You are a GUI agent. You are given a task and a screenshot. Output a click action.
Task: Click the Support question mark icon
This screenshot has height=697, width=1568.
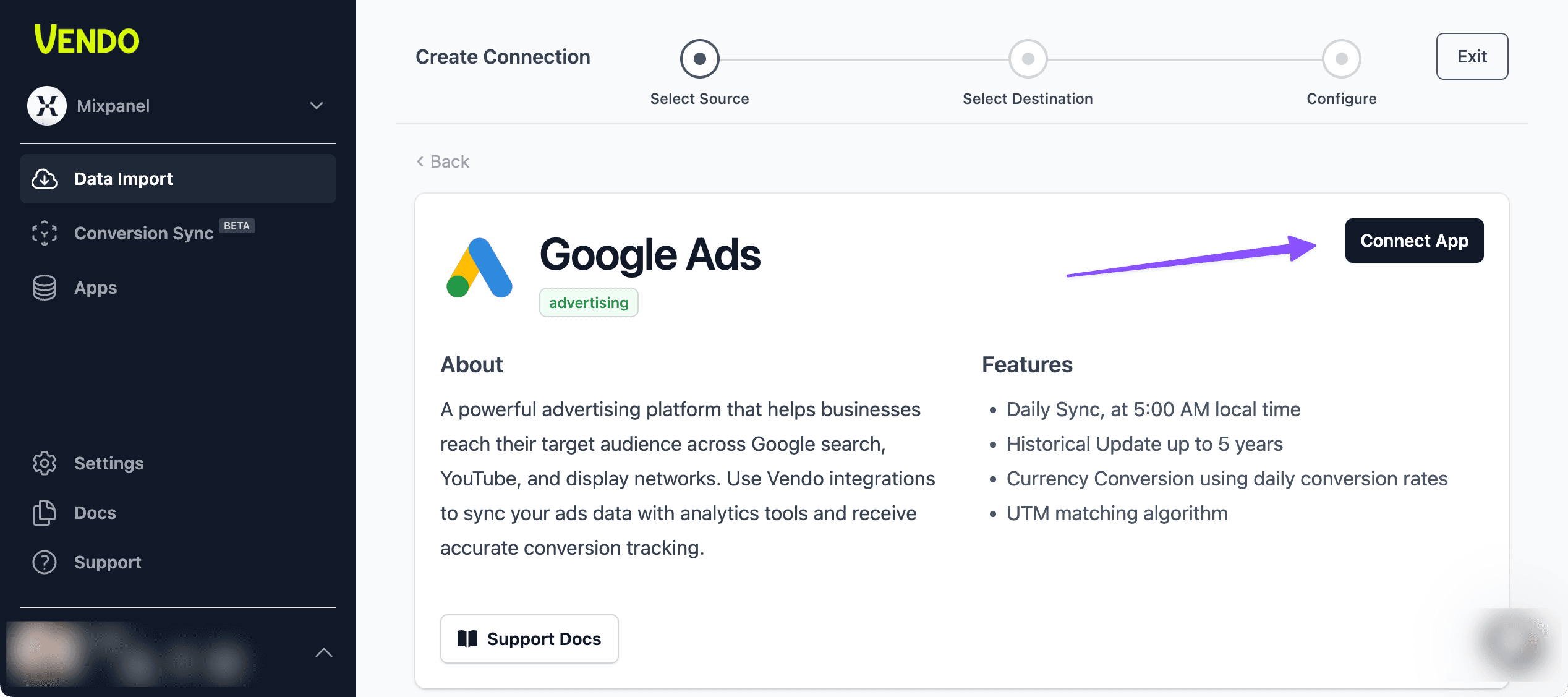coord(45,562)
